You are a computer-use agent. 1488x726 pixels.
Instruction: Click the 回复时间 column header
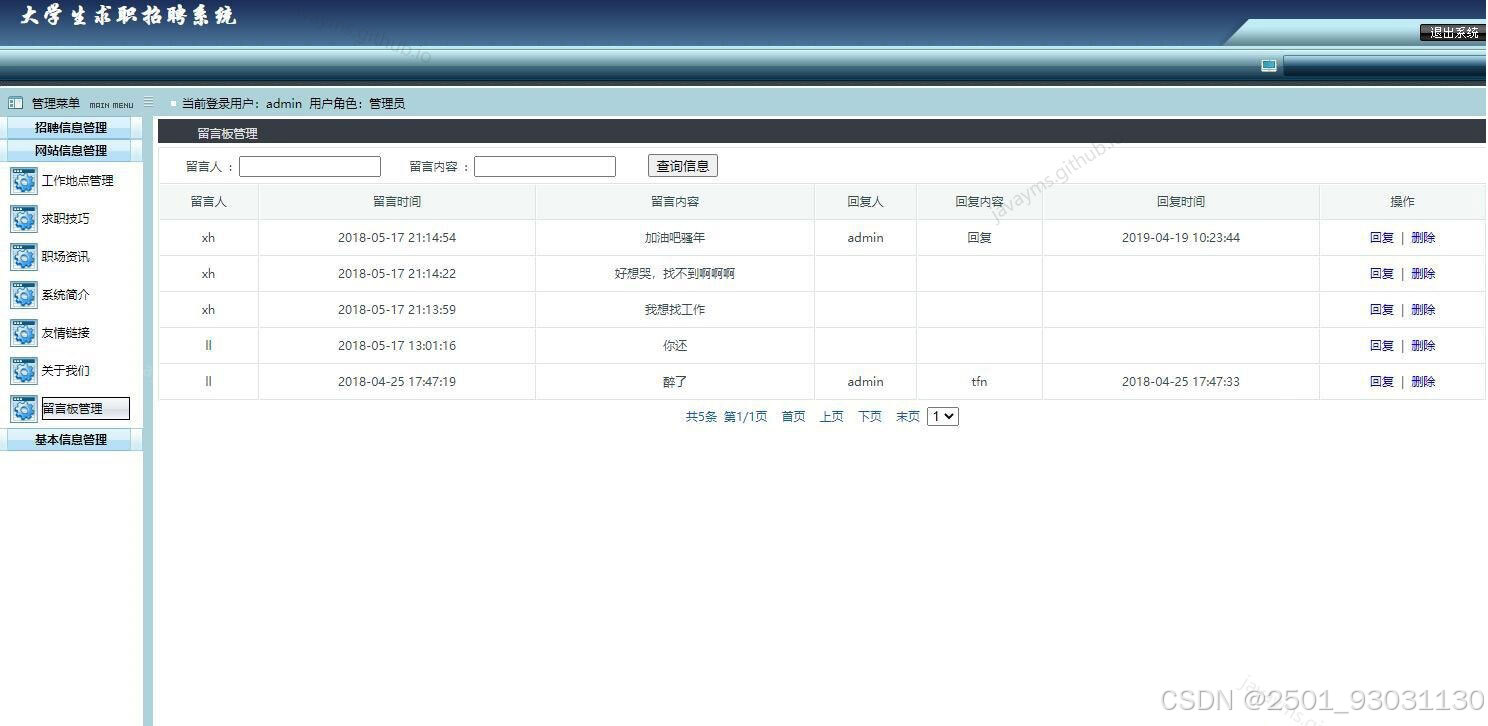tap(1181, 202)
